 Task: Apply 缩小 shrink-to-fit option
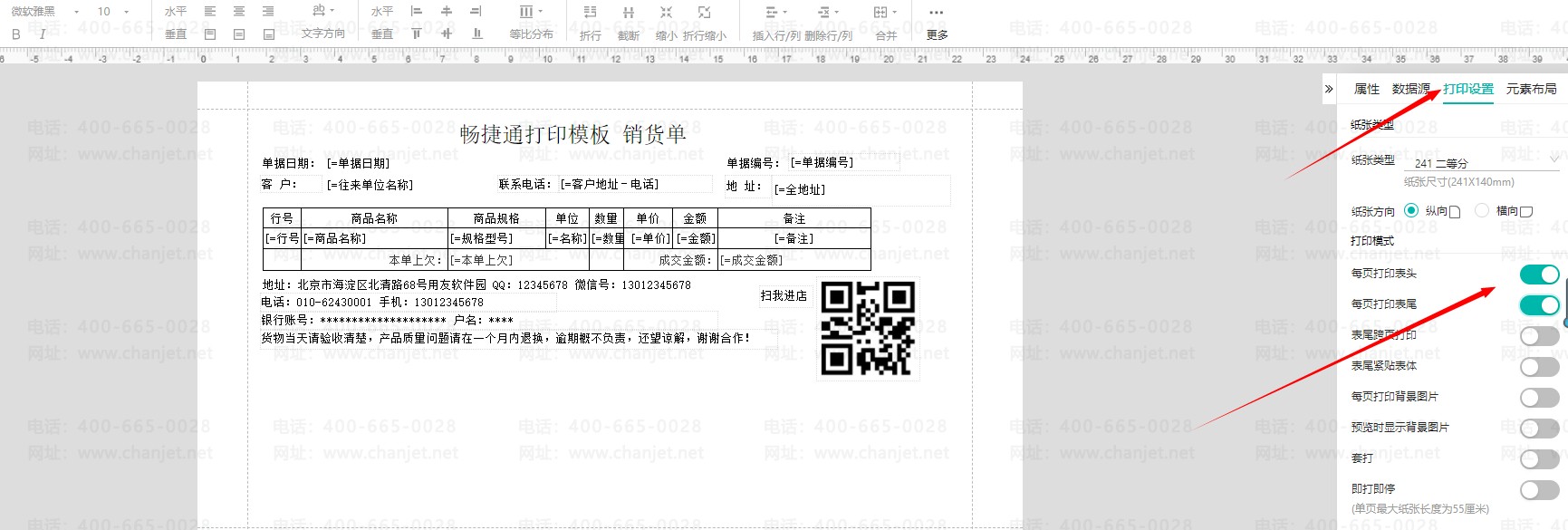click(666, 23)
